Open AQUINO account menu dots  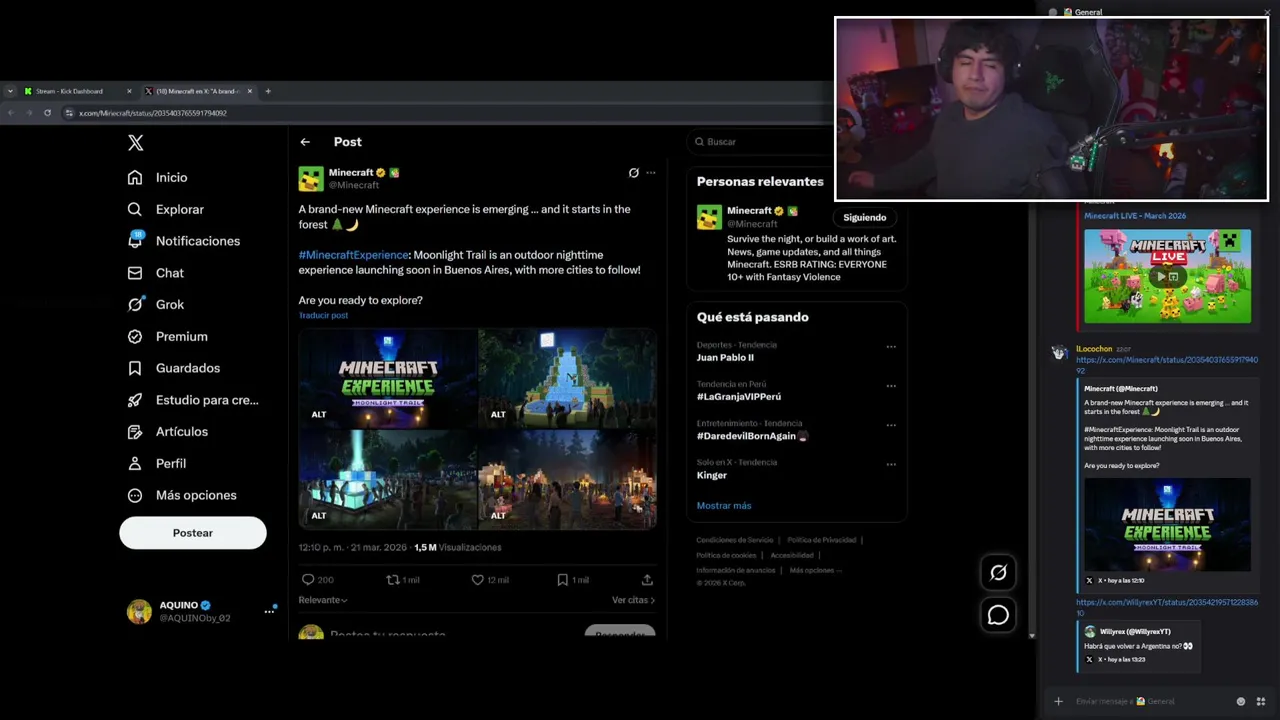click(269, 611)
